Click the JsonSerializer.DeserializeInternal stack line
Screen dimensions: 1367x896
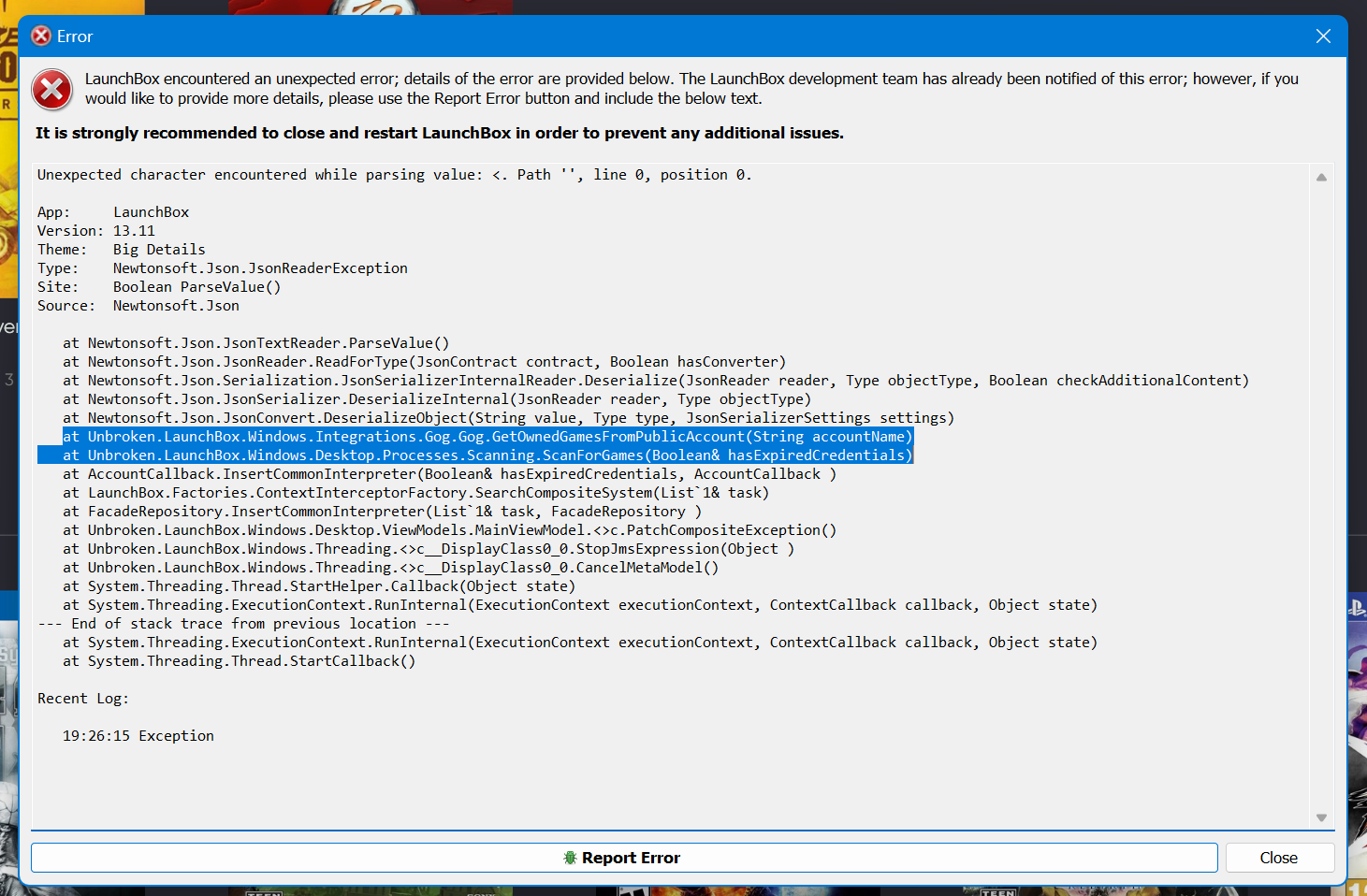(x=437, y=399)
